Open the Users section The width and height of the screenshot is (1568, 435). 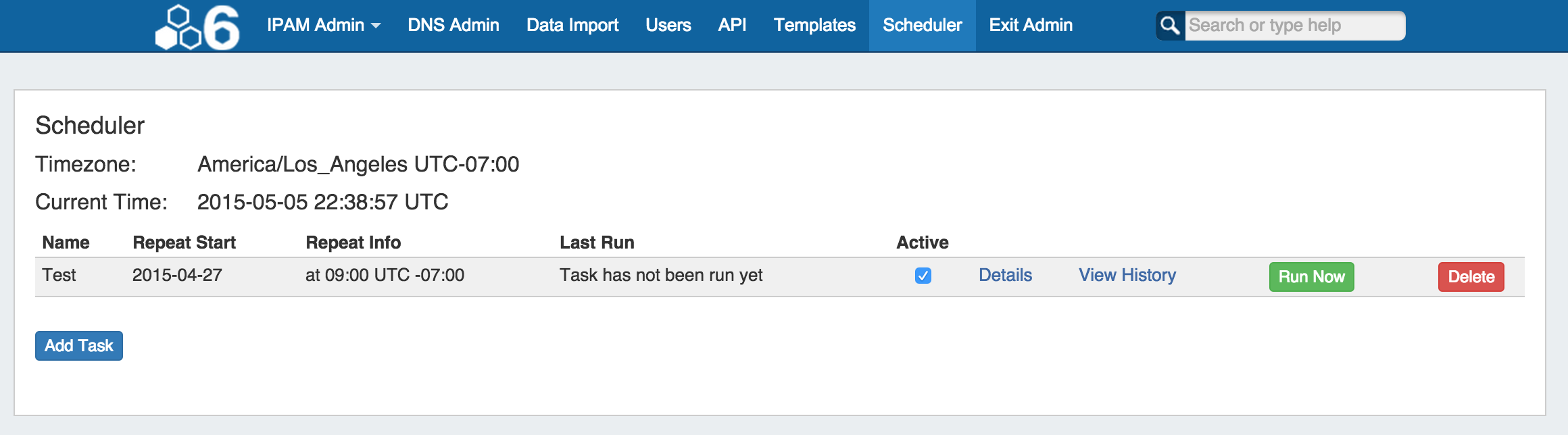(668, 26)
